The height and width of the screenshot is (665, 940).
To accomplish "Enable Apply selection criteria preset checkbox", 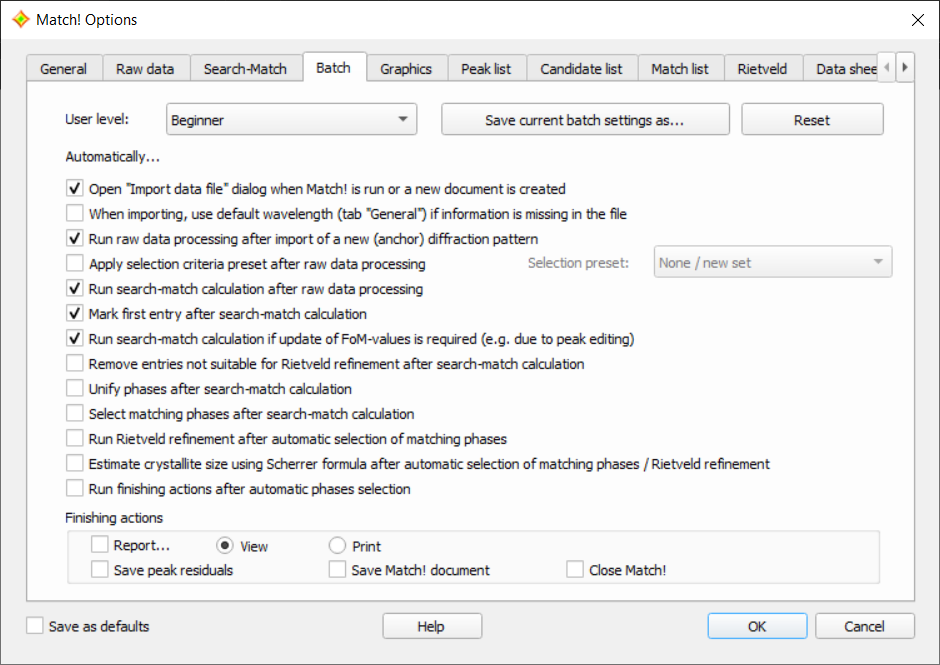I will click(x=74, y=263).
